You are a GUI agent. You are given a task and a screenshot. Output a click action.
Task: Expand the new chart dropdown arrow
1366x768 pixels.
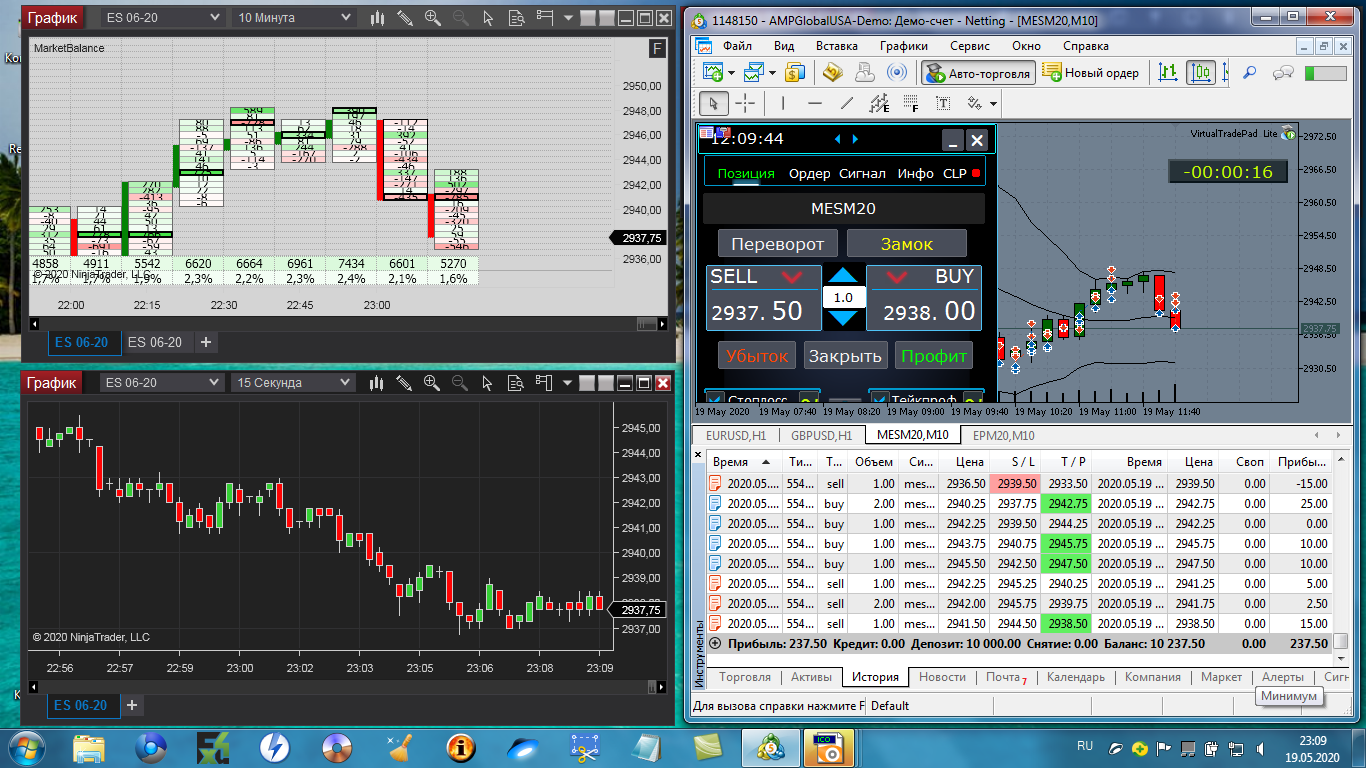pos(731,73)
